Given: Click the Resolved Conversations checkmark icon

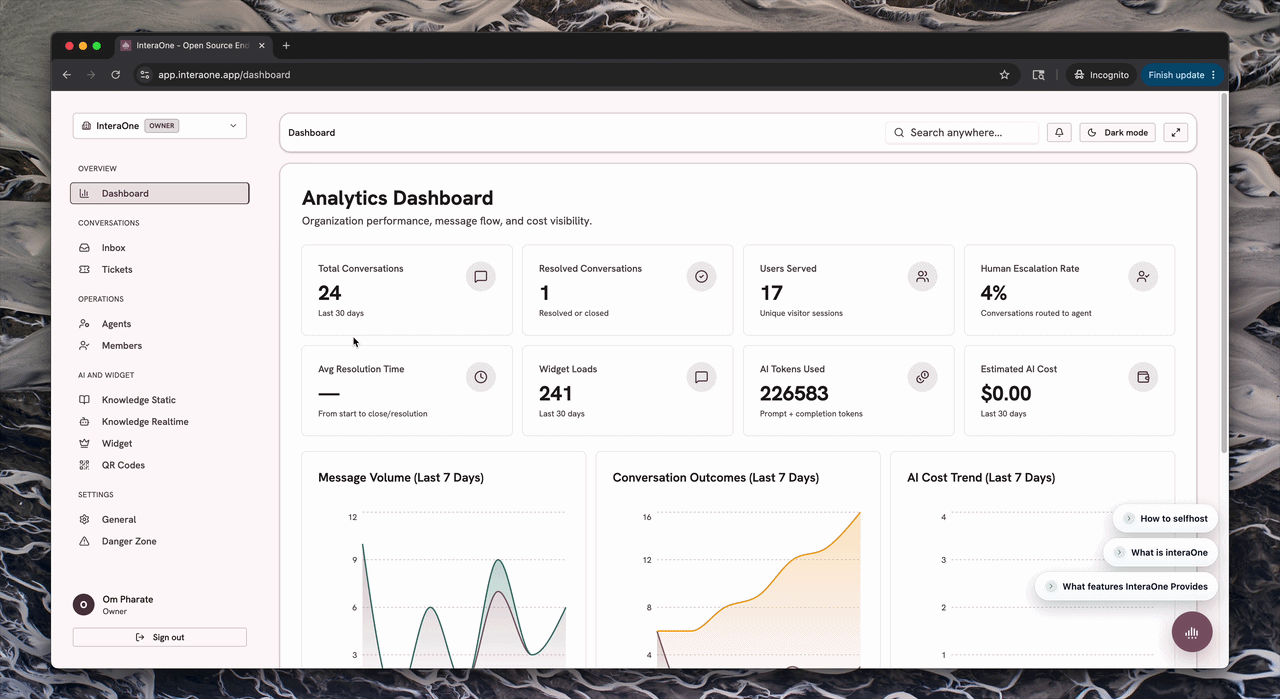Looking at the screenshot, I should [702, 277].
